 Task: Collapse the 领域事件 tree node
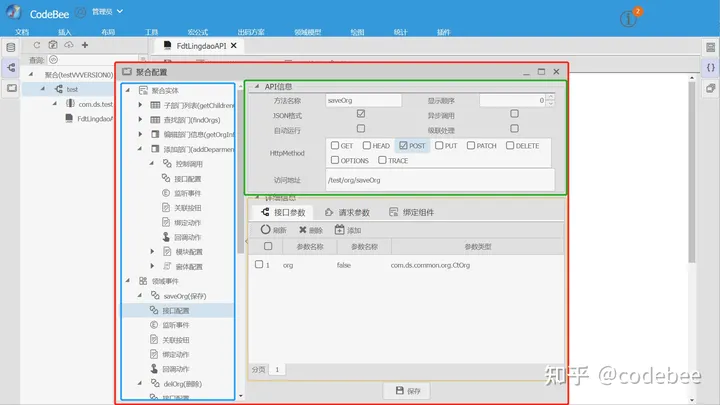[x=128, y=281]
